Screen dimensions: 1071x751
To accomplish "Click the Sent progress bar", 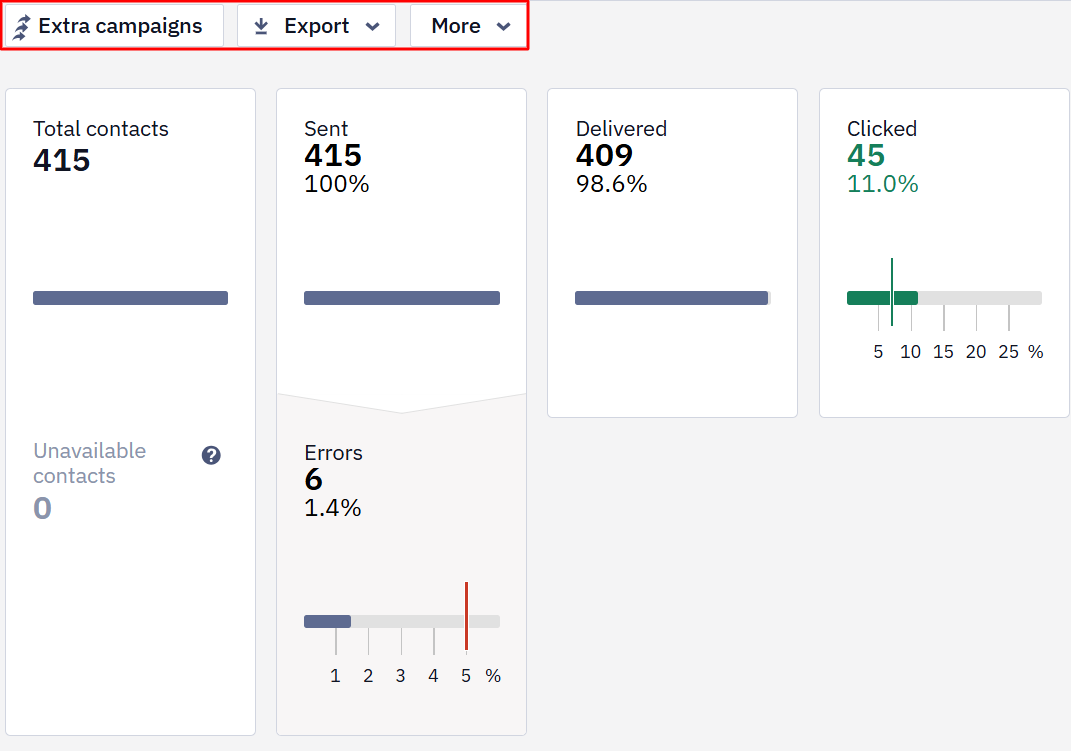I will click(402, 298).
